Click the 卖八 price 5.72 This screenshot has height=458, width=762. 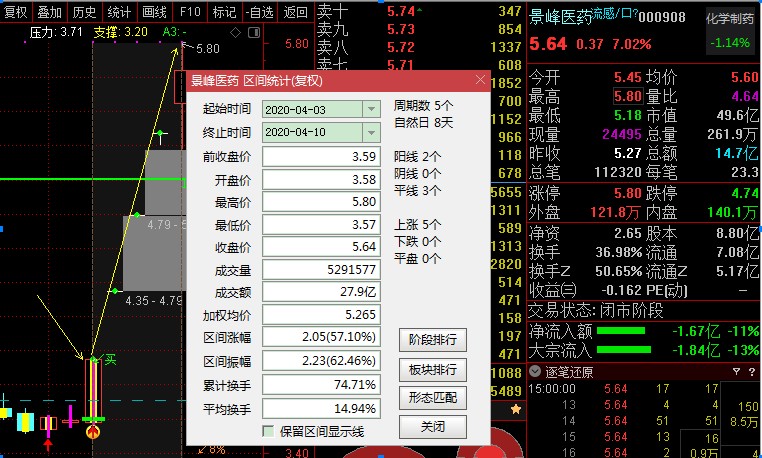click(x=401, y=47)
